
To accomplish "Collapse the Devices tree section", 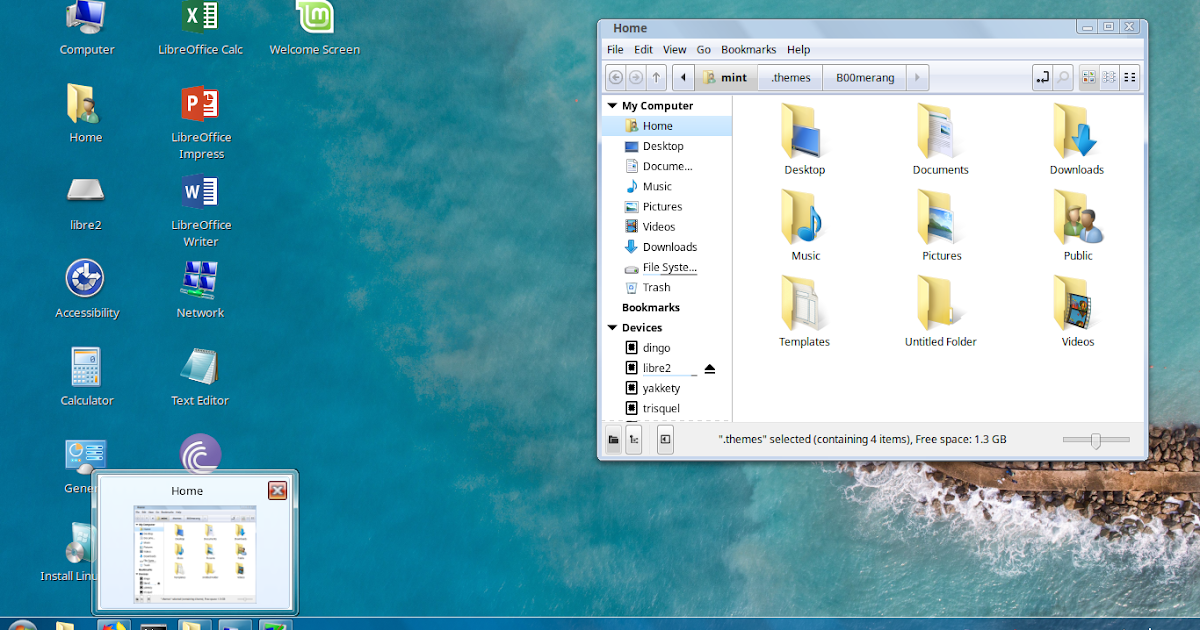I will 612,327.
